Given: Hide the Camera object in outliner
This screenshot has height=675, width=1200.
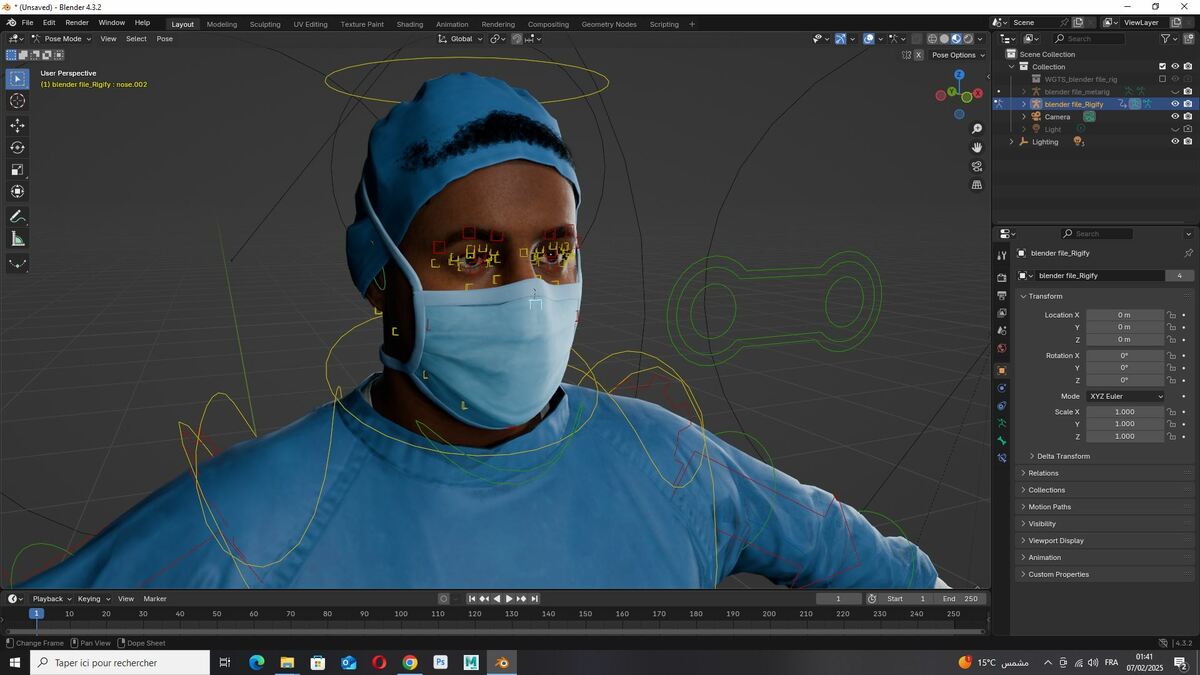Looking at the screenshot, I should pyautogui.click(x=1175, y=116).
